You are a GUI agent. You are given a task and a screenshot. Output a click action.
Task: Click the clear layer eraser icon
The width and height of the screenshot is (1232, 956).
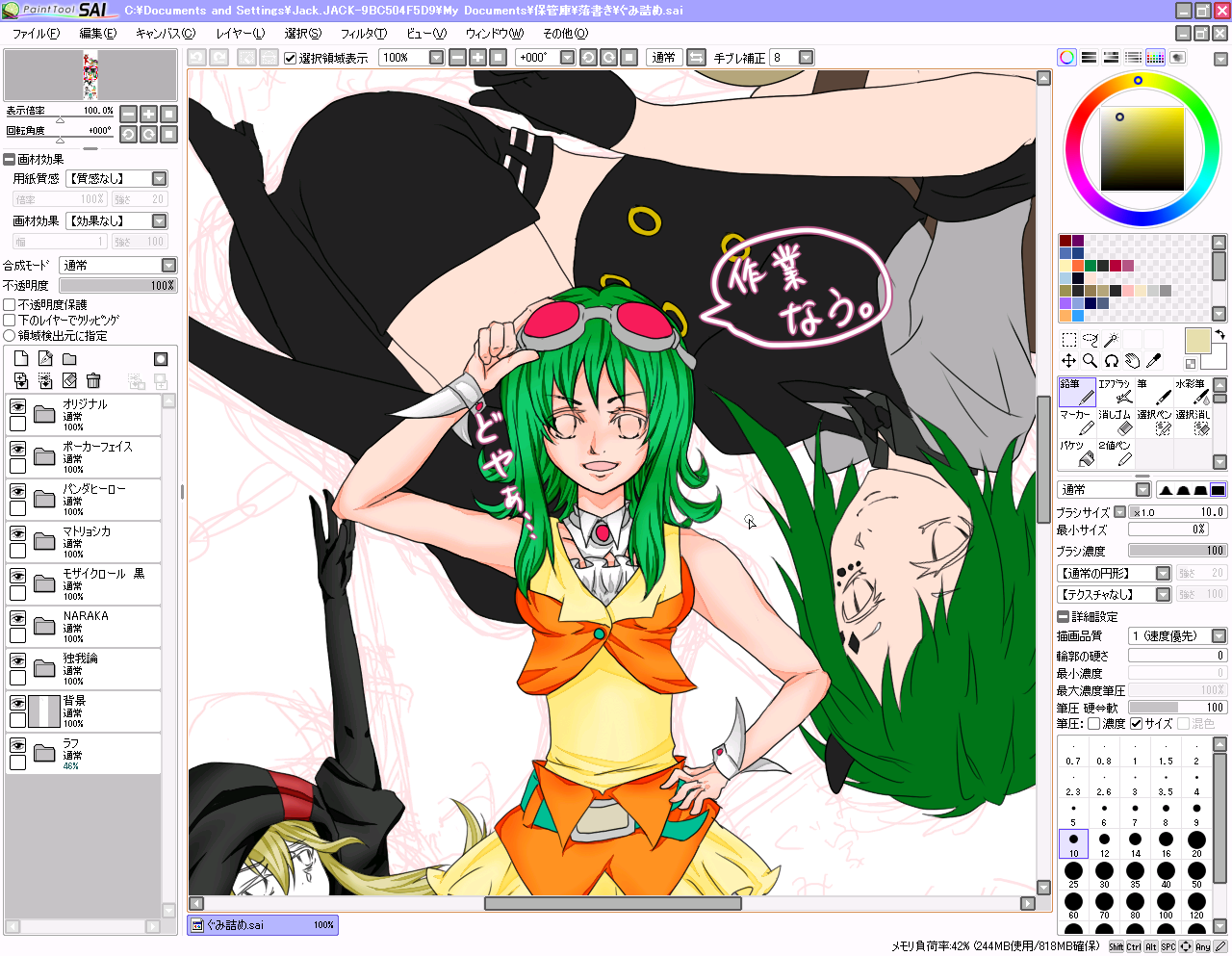(x=69, y=380)
